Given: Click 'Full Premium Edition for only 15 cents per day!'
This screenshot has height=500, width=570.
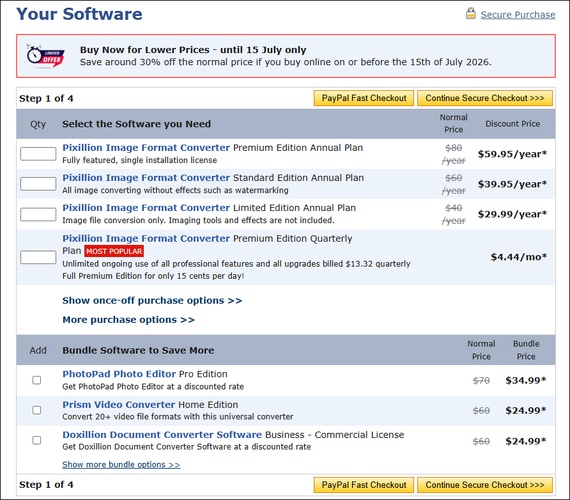Looking at the screenshot, I should [153, 276].
